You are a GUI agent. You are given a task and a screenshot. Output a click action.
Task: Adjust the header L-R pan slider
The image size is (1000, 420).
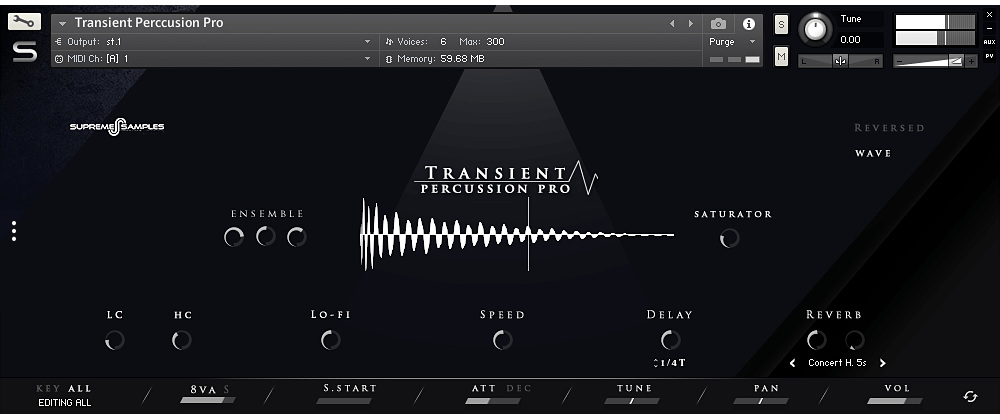click(x=841, y=61)
